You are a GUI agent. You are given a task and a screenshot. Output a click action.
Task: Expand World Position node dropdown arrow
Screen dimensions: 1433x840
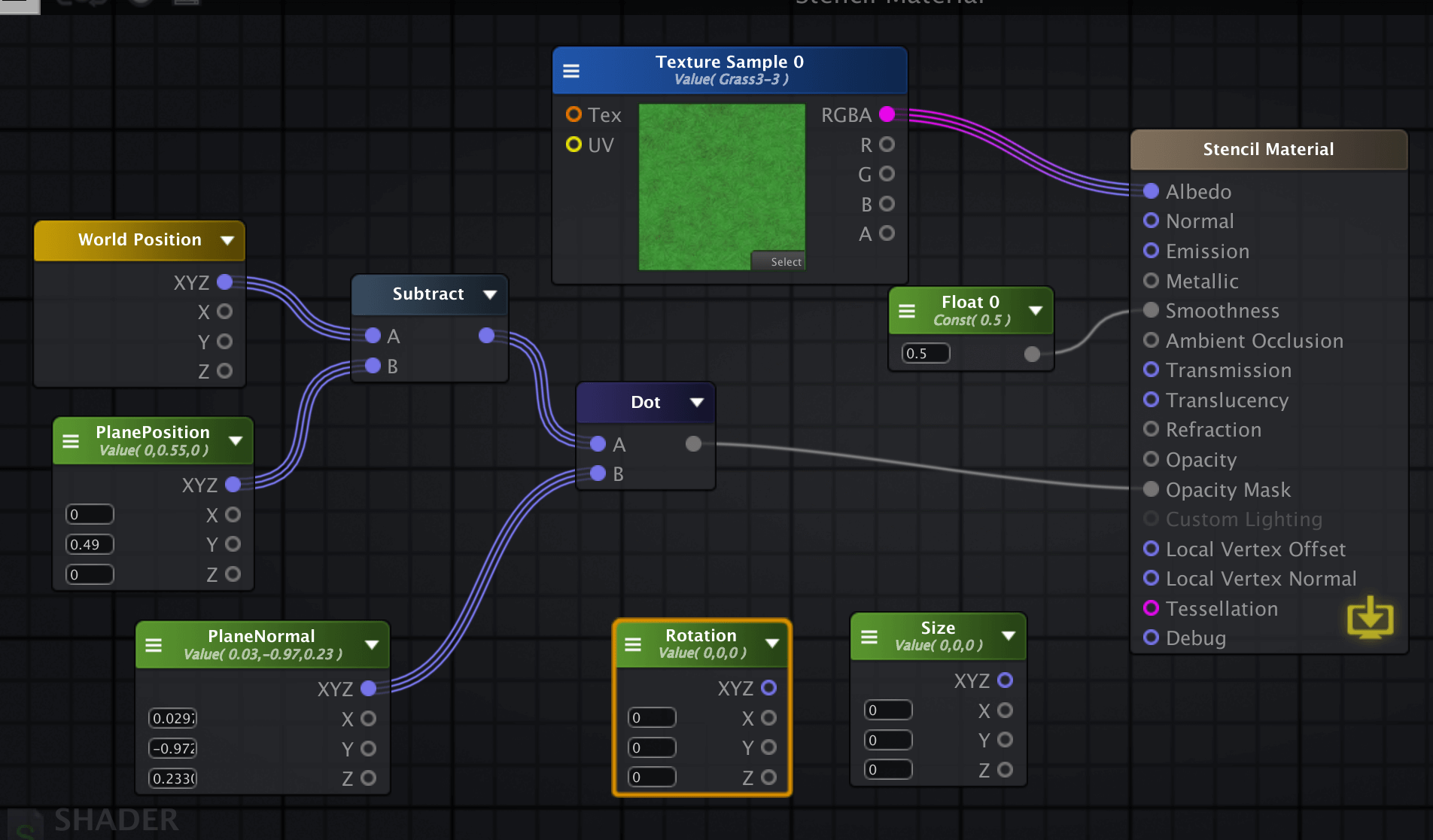[x=227, y=240]
